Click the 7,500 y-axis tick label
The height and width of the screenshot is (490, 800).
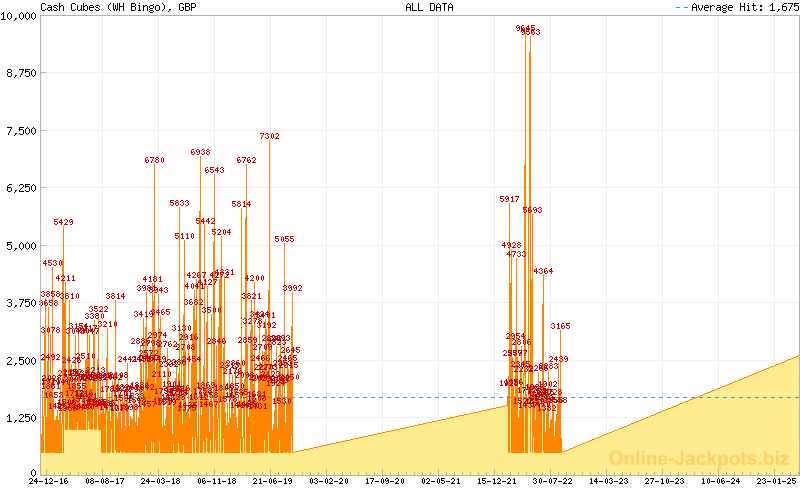point(22,131)
